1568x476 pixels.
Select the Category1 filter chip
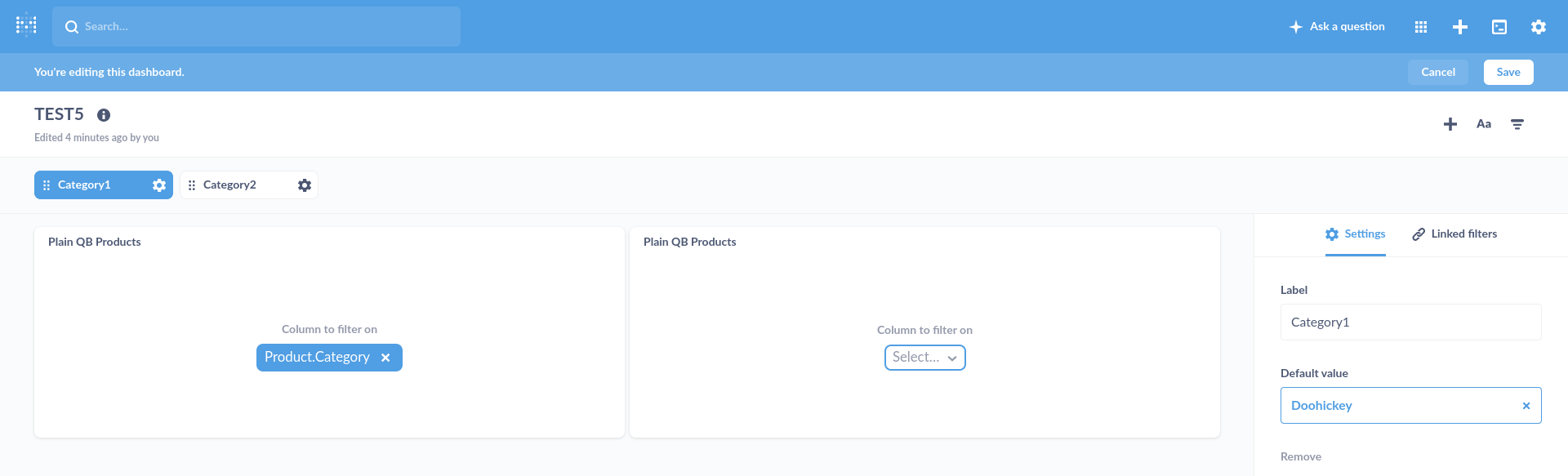104,185
